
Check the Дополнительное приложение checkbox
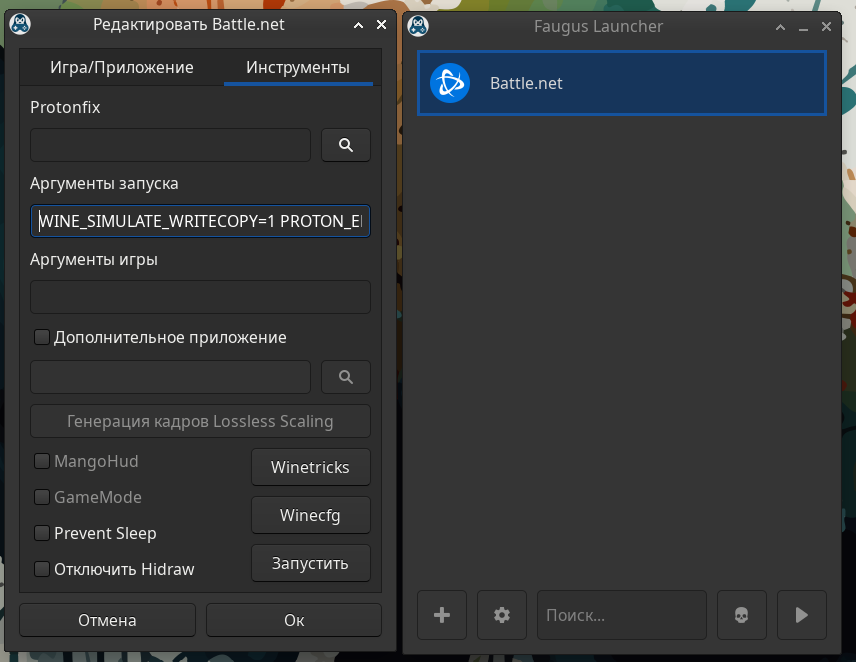tap(42, 337)
